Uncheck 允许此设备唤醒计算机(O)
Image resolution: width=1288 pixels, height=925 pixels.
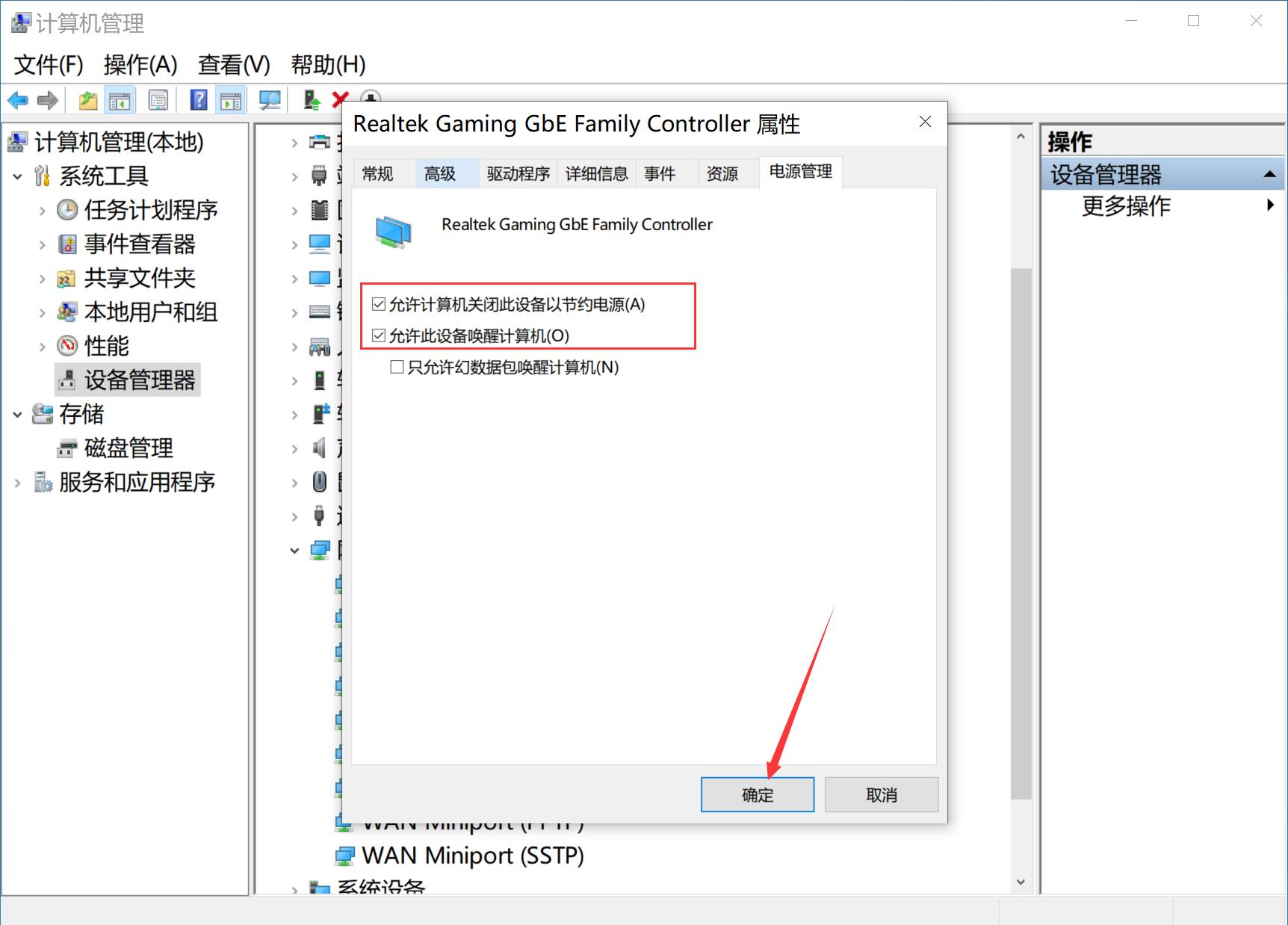379,335
